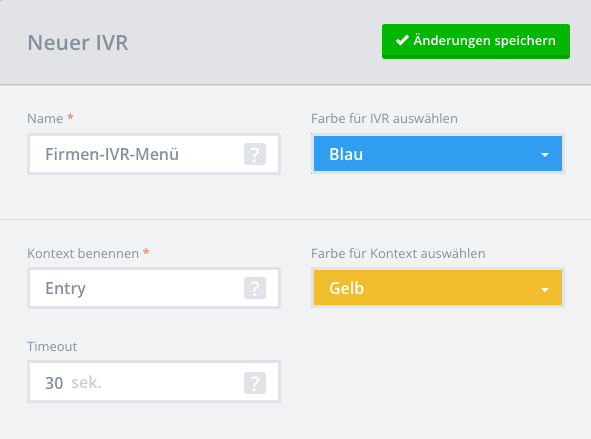Open help icon inside the Entry context field
This screenshot has height=439, width=591.
255,288
